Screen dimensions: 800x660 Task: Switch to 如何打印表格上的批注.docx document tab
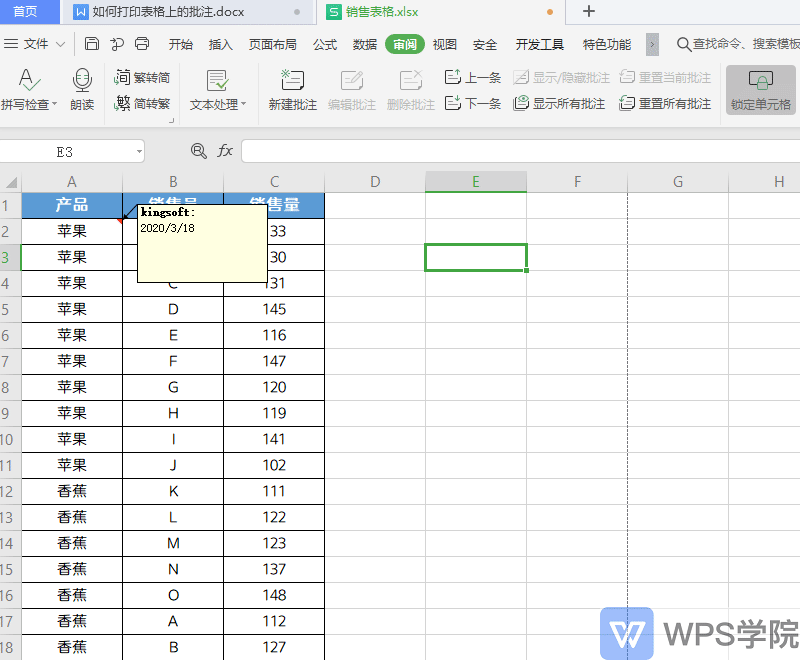pos(188,12)
